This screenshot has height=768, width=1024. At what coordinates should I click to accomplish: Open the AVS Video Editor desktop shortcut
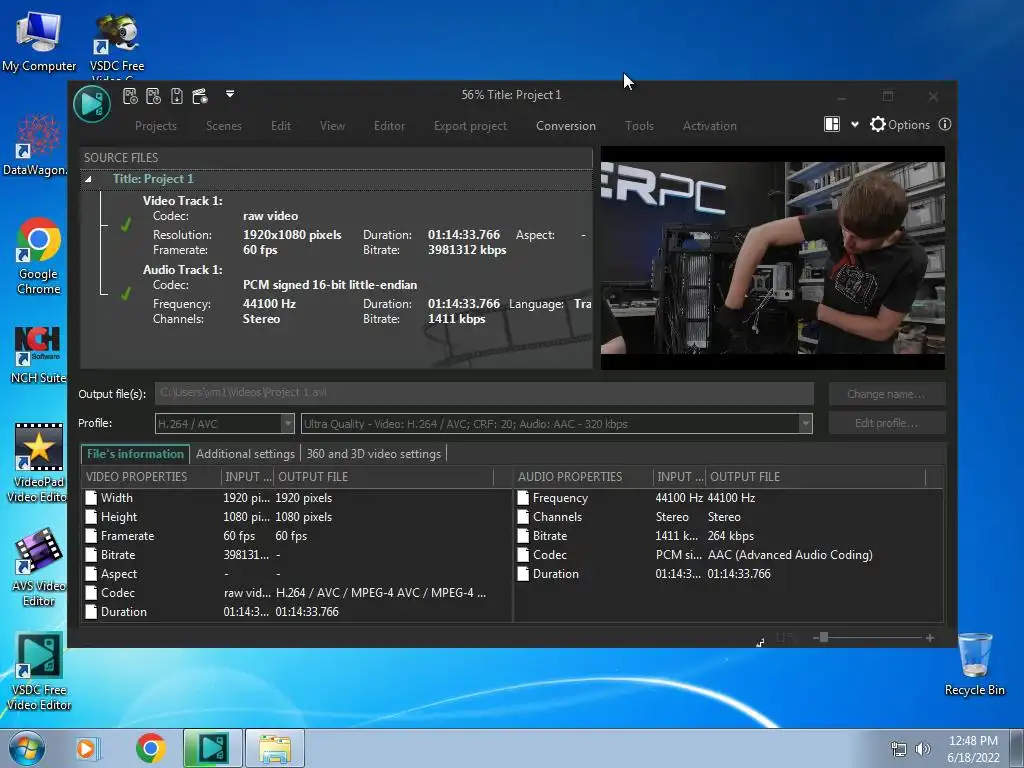(39, 567)
